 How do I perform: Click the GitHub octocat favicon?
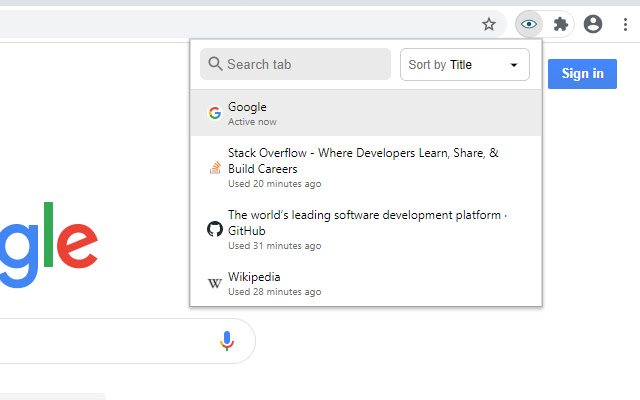coord(215,229)
